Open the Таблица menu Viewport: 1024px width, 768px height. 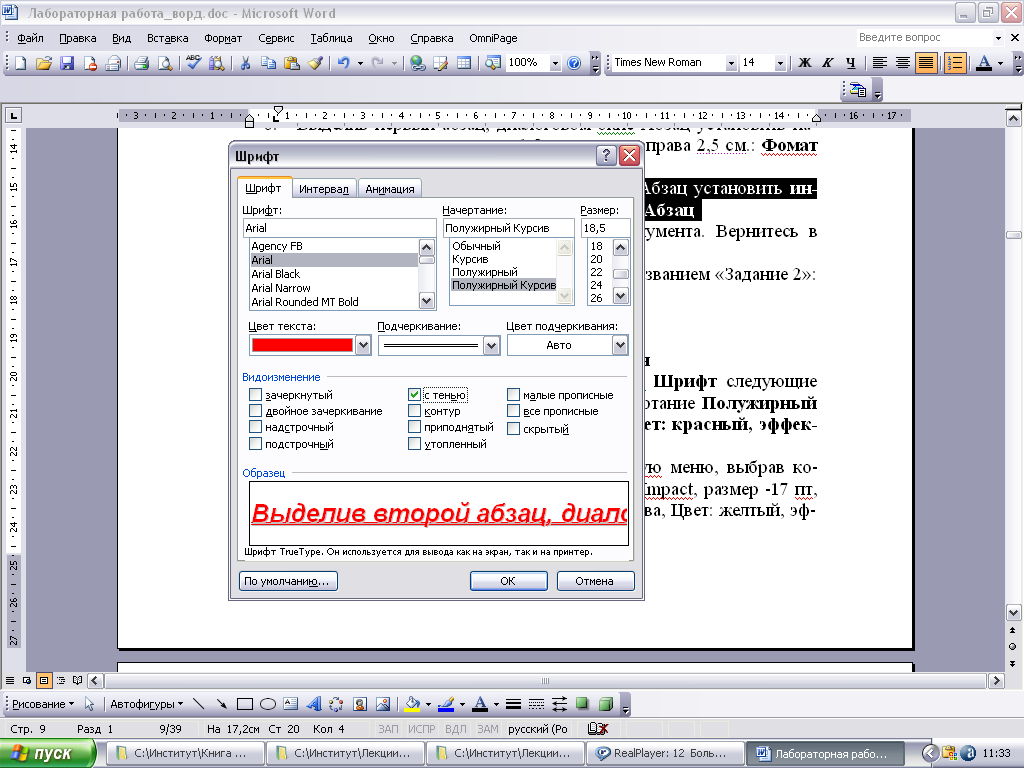tap(331, 38)
